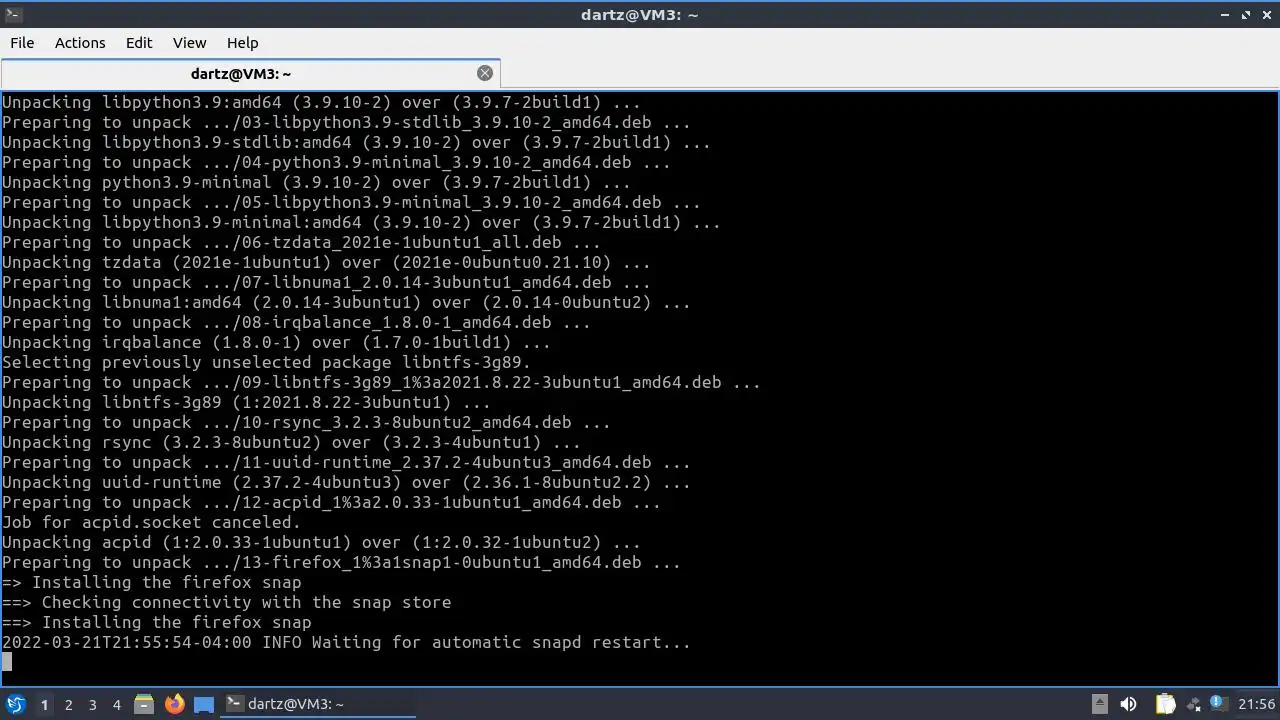Close the terminal window
The image size is (1280, 720).
(1266, 15)
